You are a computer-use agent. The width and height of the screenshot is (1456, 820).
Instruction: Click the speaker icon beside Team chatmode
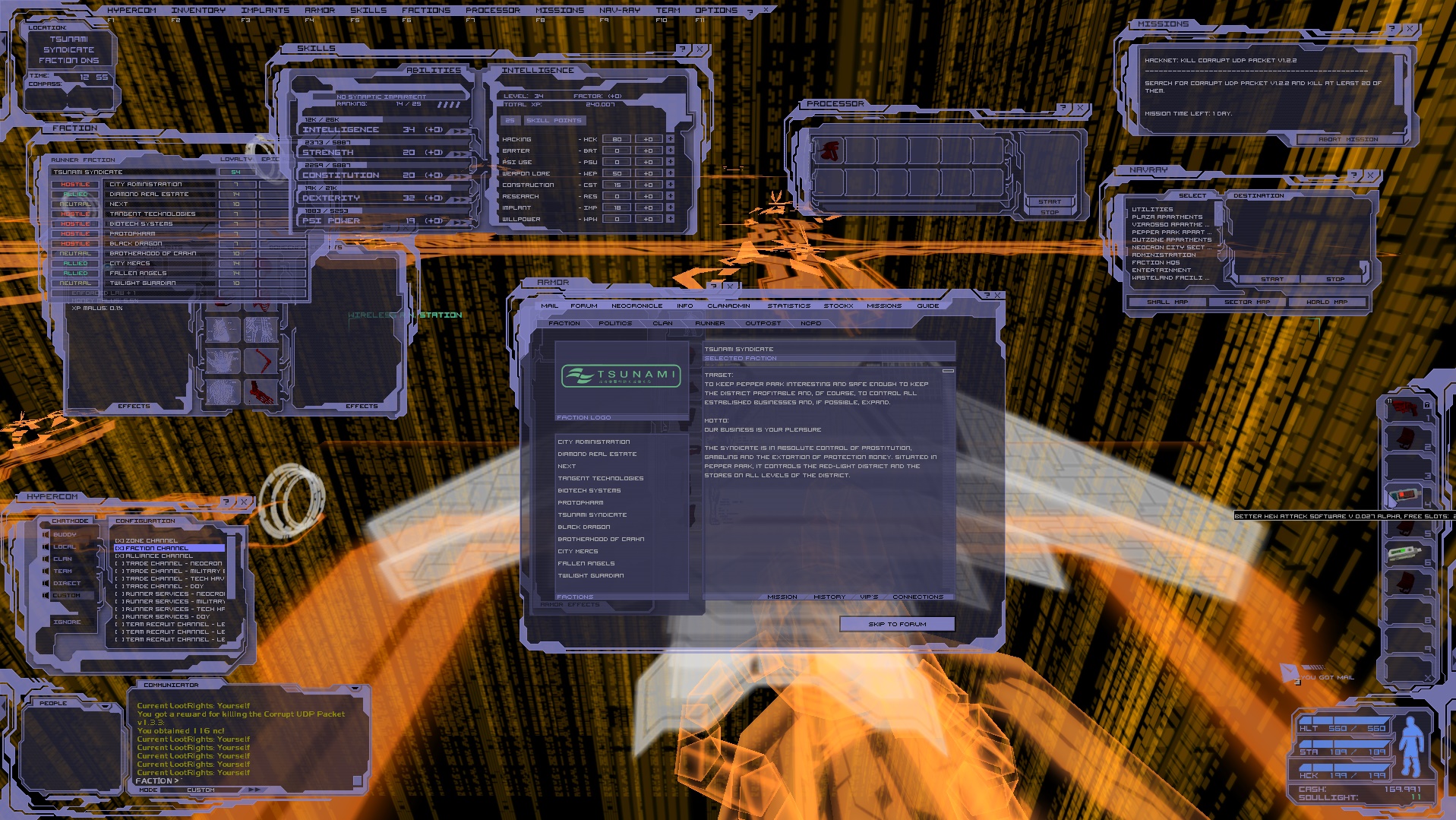pyautogui.click(x=46, y=571)
